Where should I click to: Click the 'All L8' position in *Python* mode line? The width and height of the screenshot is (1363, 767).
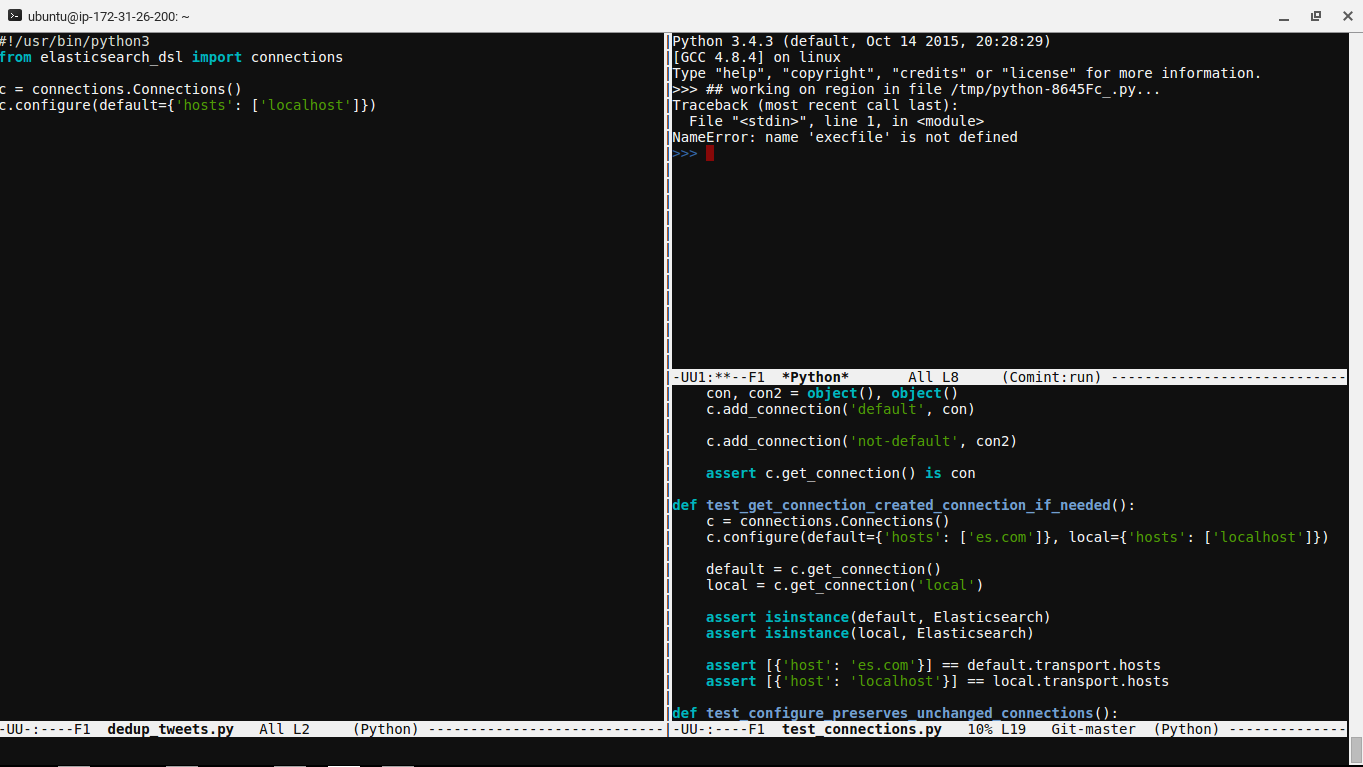933,377
